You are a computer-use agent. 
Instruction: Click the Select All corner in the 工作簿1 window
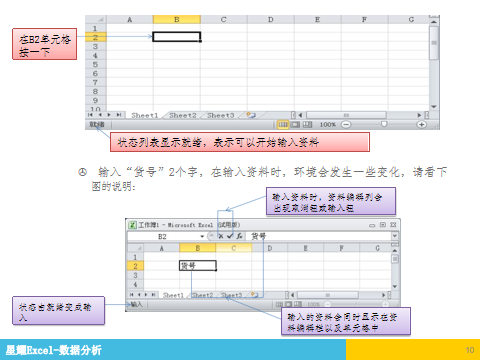[136, 248]
